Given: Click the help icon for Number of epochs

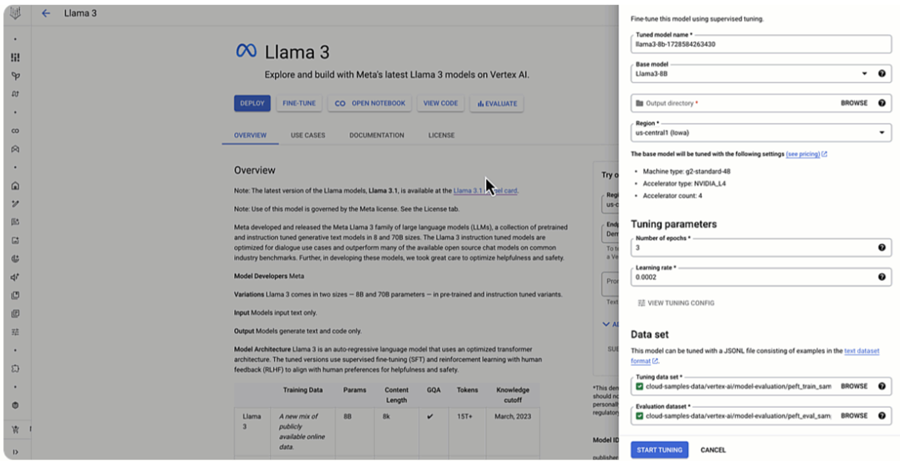Looking at the screenshot, I should click(x=882, y=247).
